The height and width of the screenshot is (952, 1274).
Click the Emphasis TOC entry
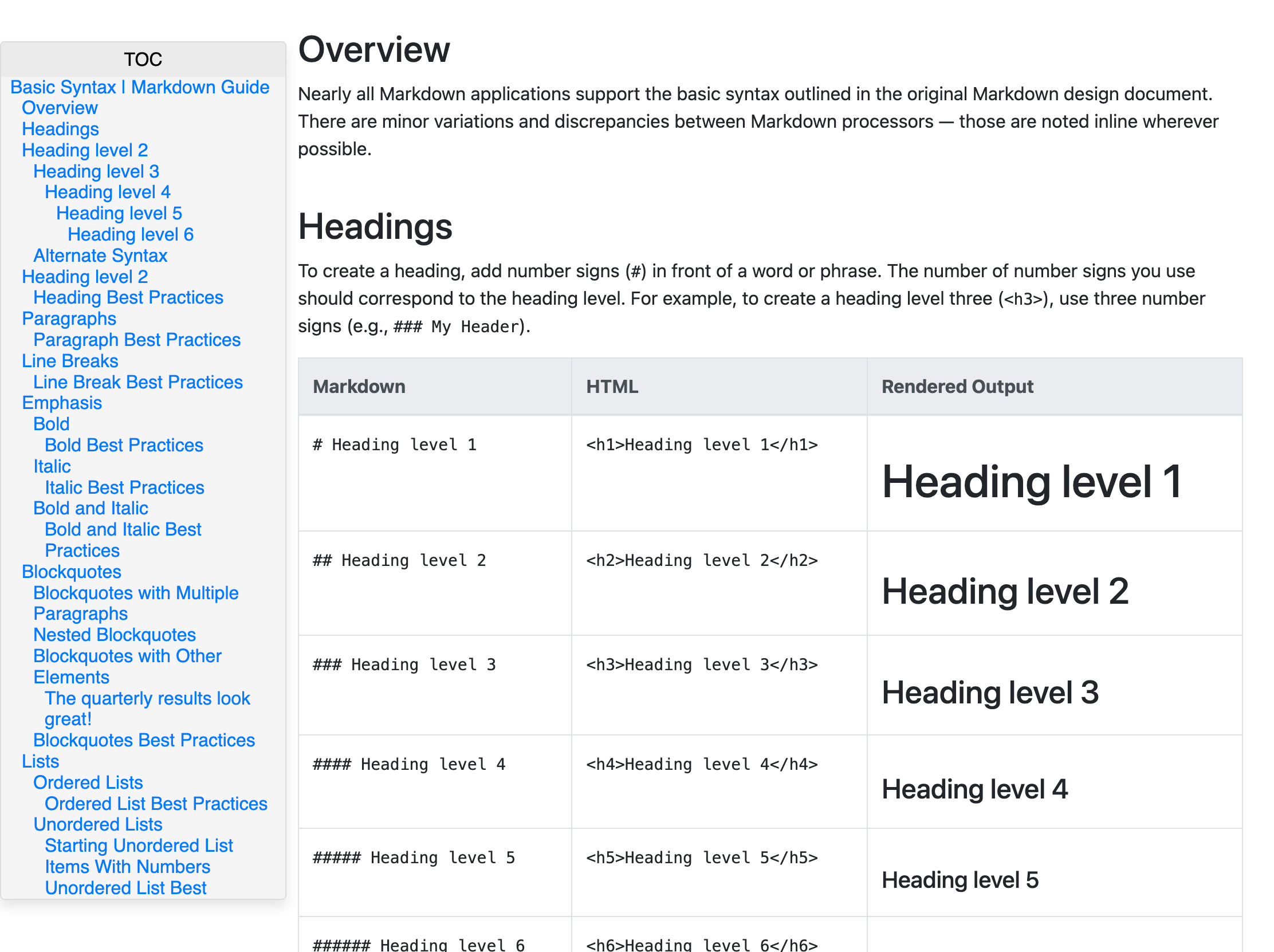[62, 403]
